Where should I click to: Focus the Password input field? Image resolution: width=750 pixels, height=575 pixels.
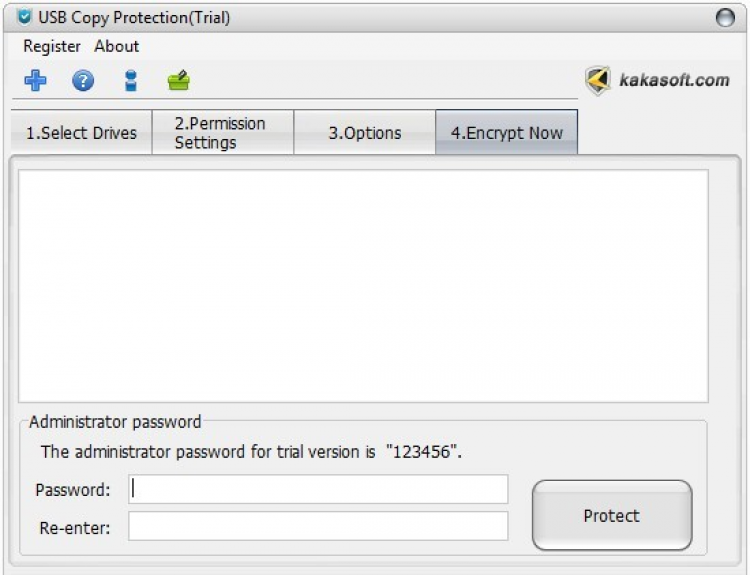[x=318, y=489]
